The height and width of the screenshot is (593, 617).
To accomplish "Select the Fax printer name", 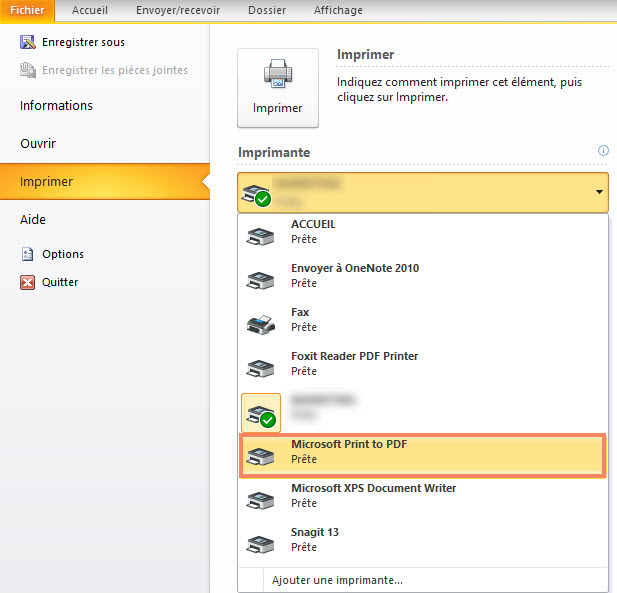I will tap(300, 312).
